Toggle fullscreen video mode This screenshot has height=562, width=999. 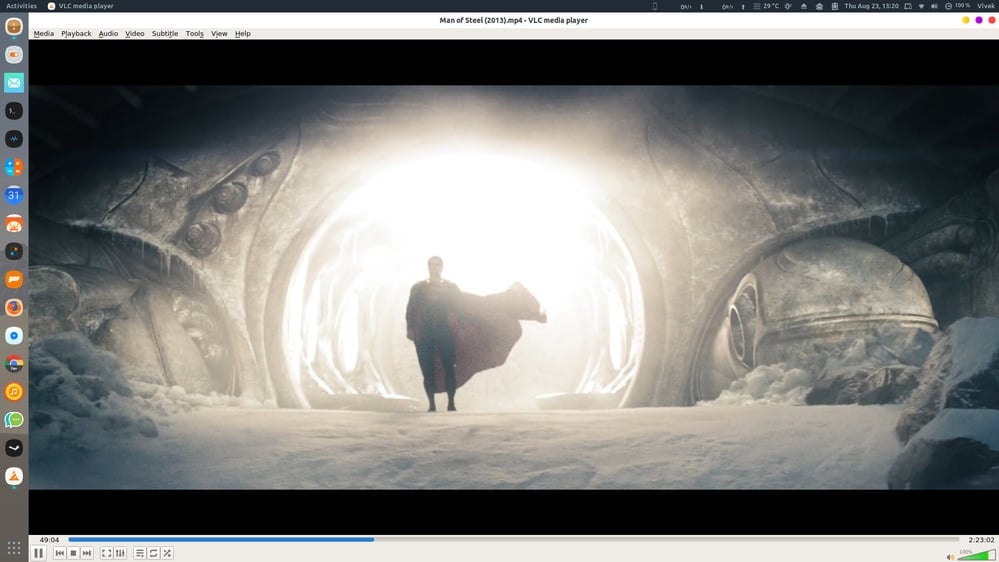tap(106, 553)
